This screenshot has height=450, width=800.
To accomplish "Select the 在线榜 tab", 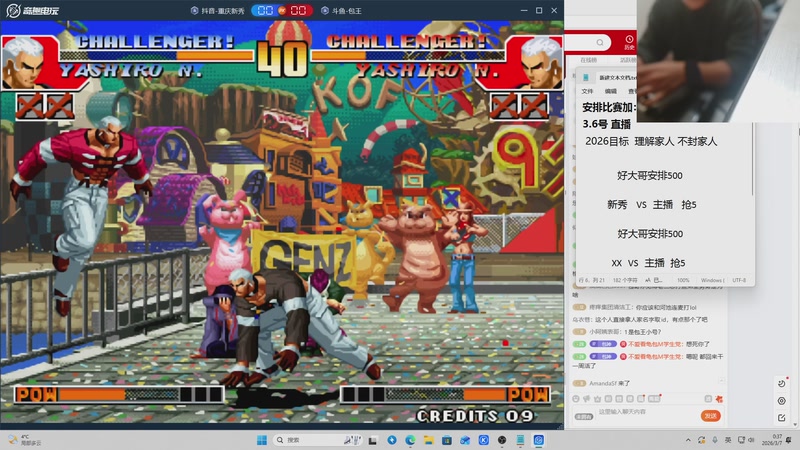I will coord(588,60).
